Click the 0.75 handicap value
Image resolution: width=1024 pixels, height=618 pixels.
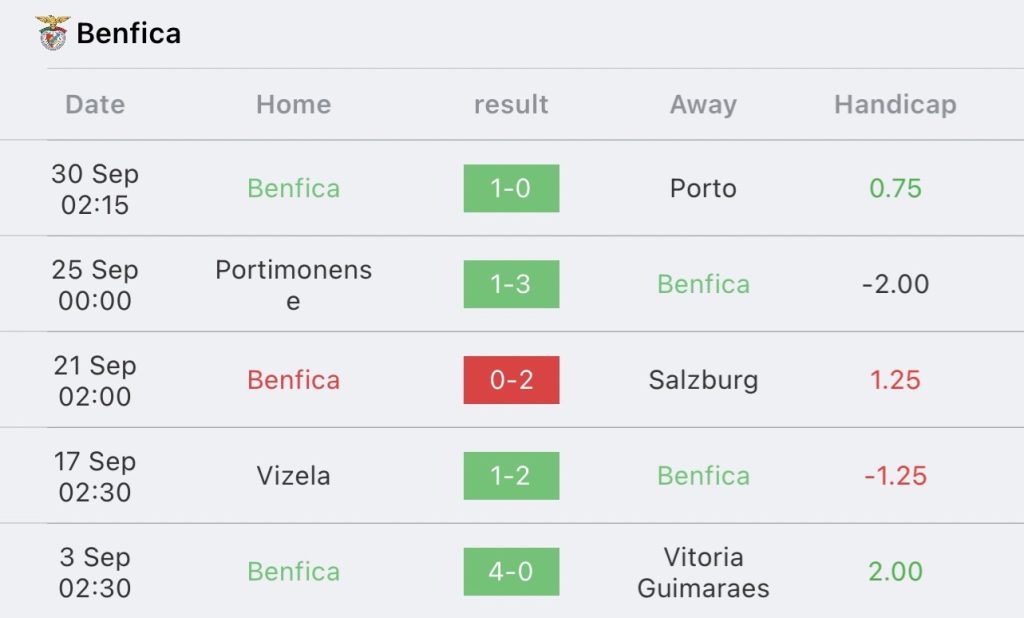click(x=895, y=188)
